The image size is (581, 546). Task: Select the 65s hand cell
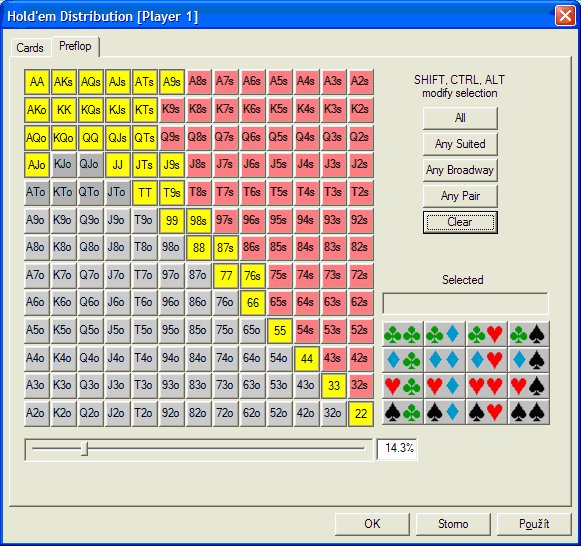(280, 303)
